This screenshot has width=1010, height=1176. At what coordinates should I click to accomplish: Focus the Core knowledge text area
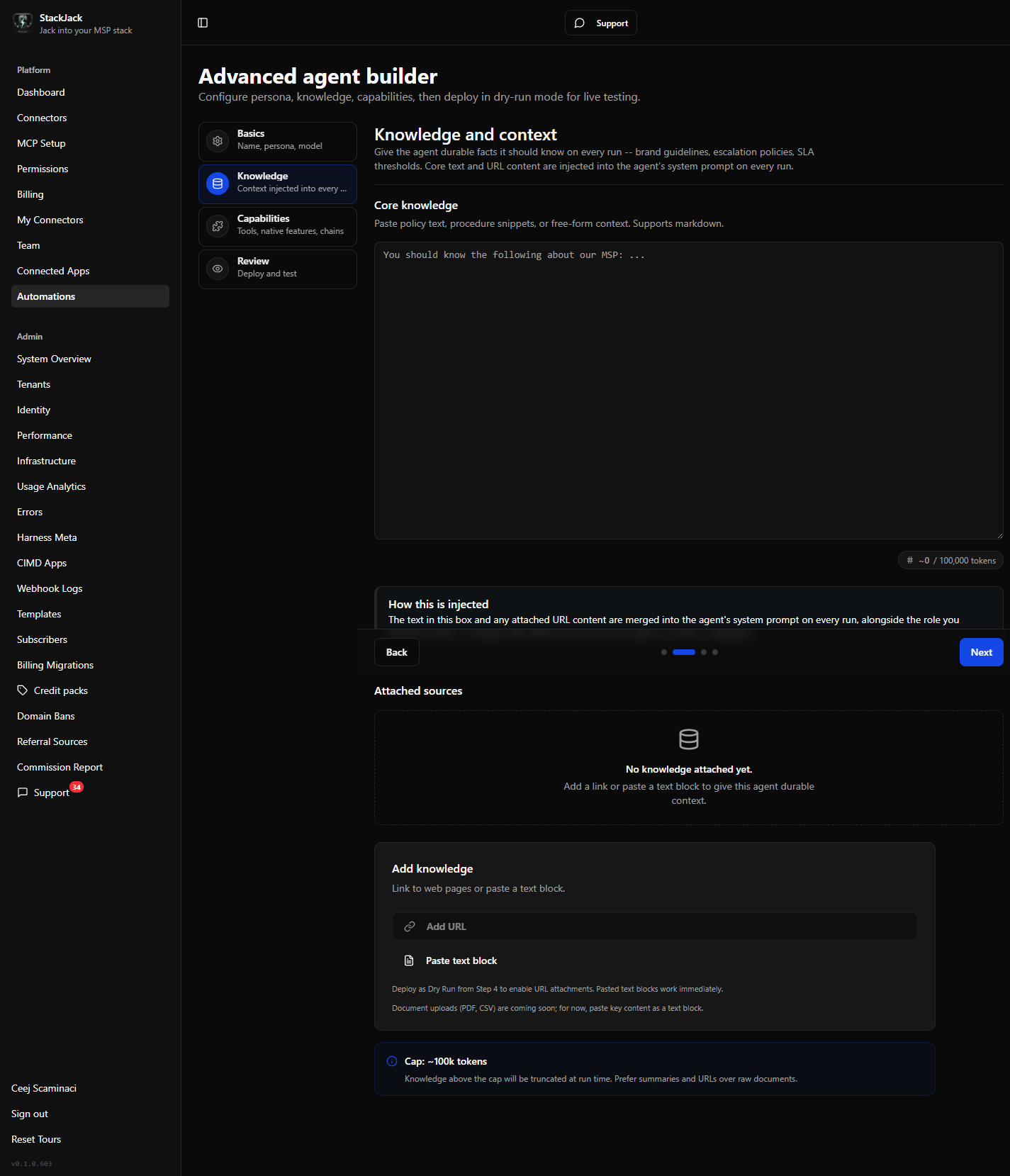689,391
